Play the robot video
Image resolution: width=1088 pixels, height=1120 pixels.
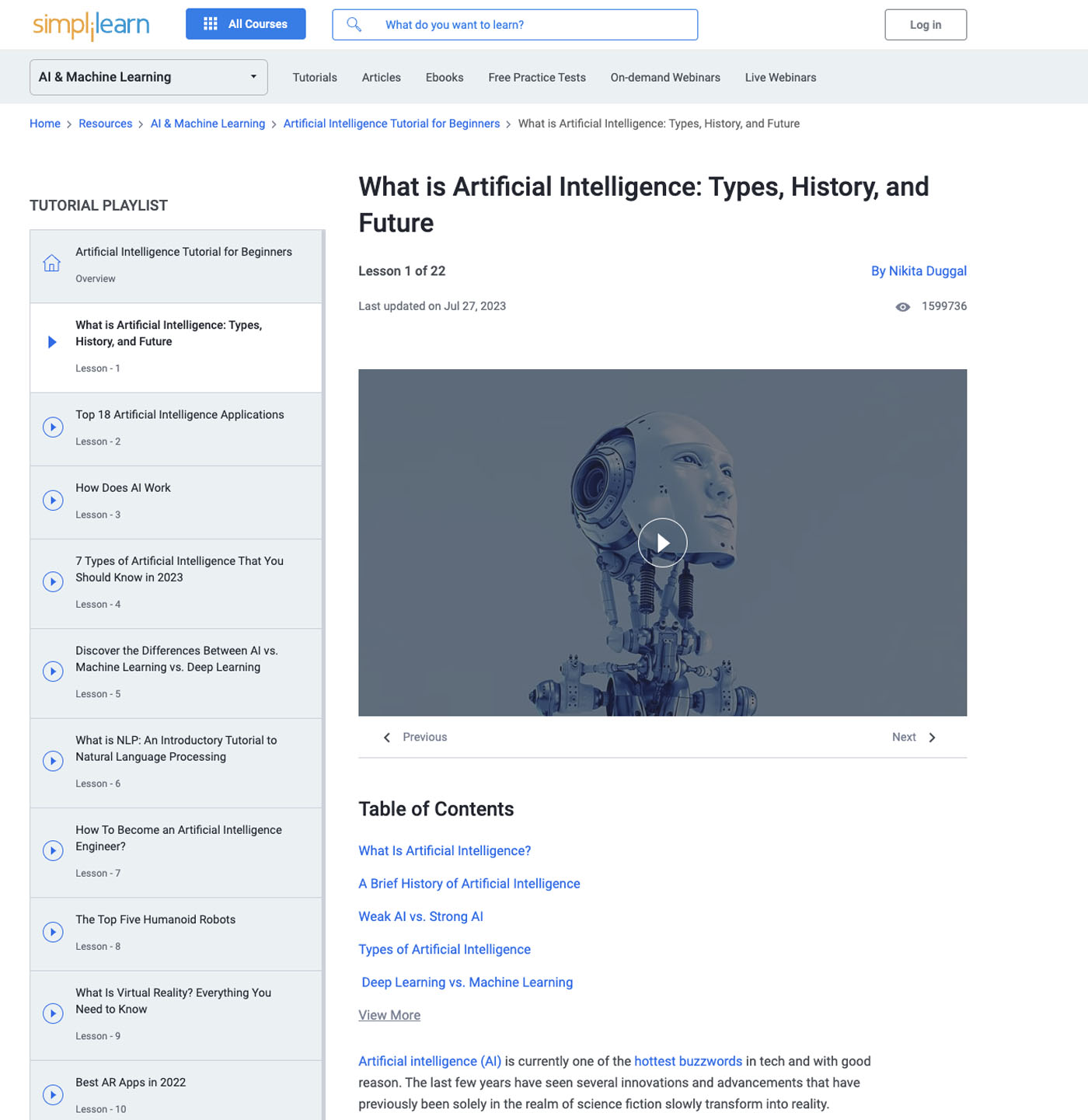662,543
